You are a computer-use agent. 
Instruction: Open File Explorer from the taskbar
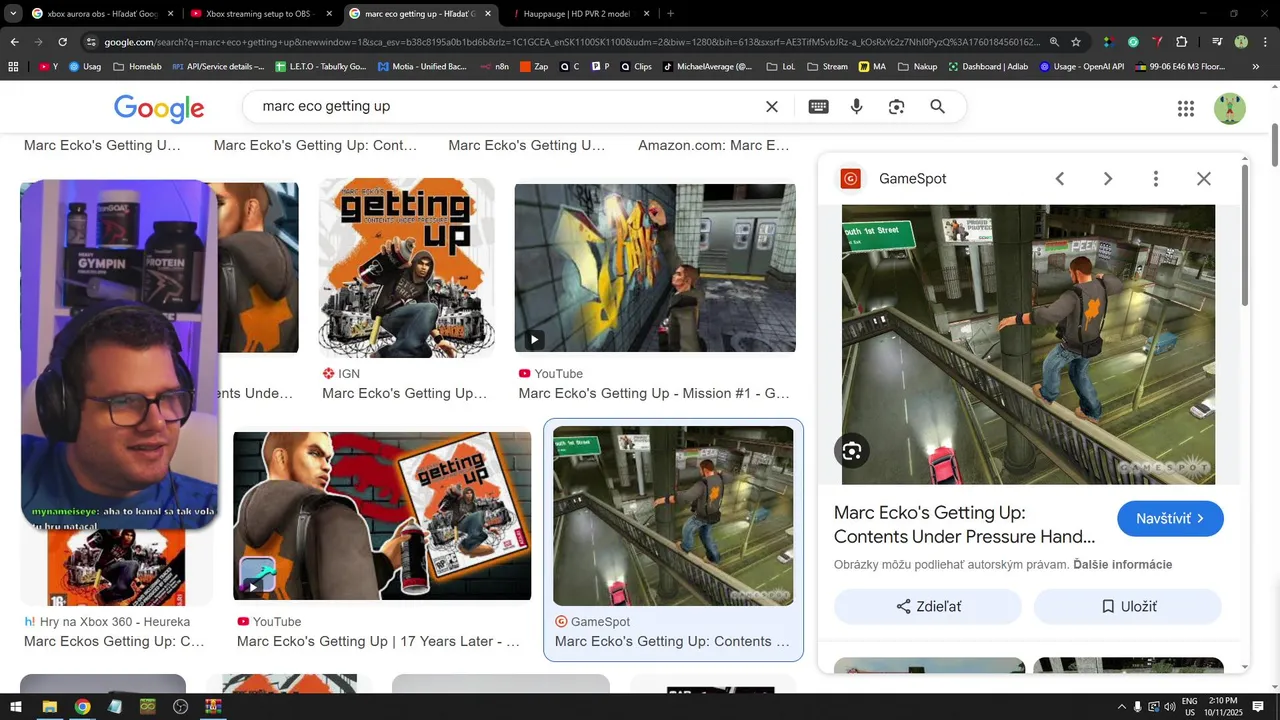[x=49, y=707]
